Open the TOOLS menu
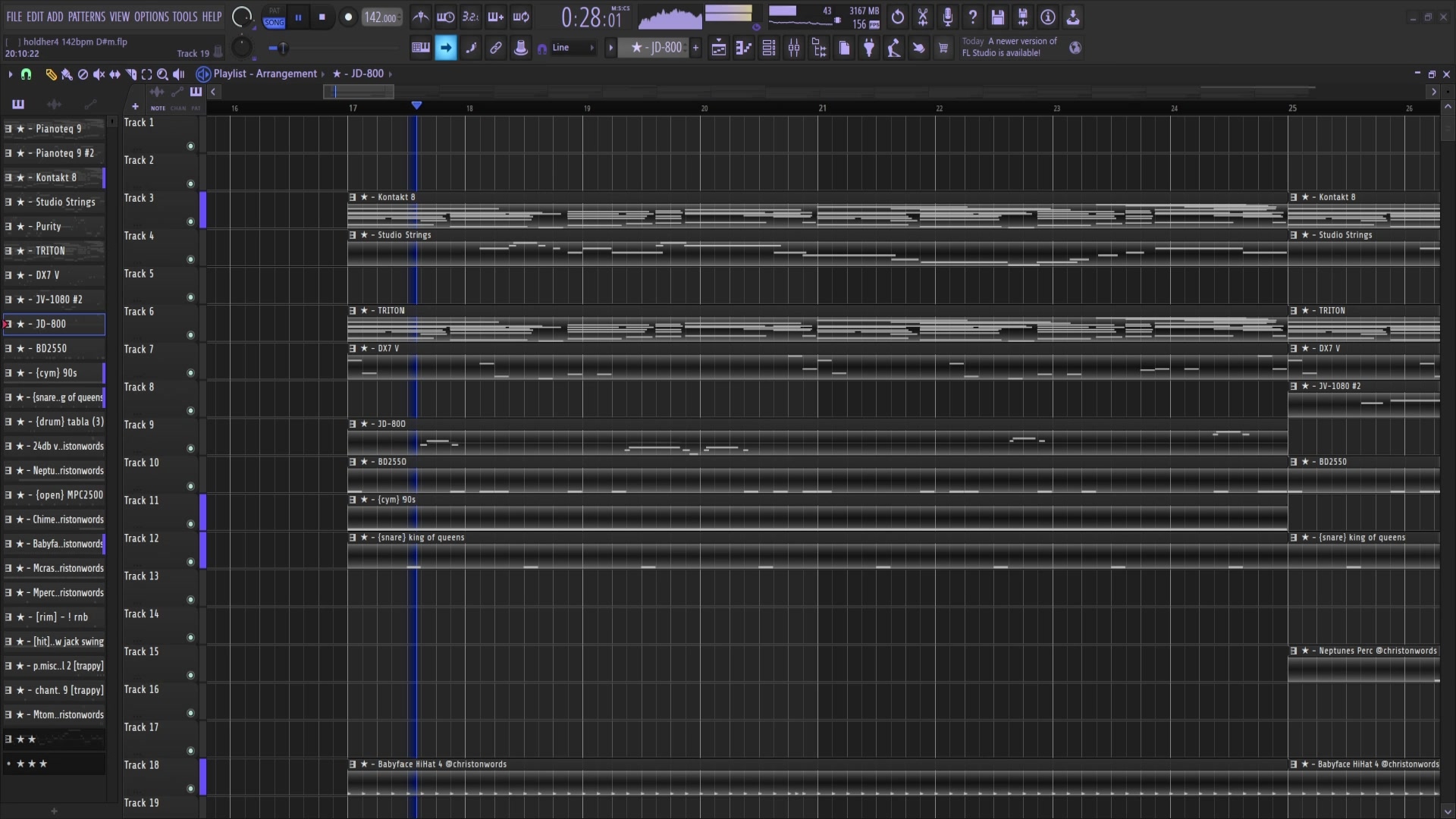The height and width of the screenshot is (819, 1456). tap(185, 17)
